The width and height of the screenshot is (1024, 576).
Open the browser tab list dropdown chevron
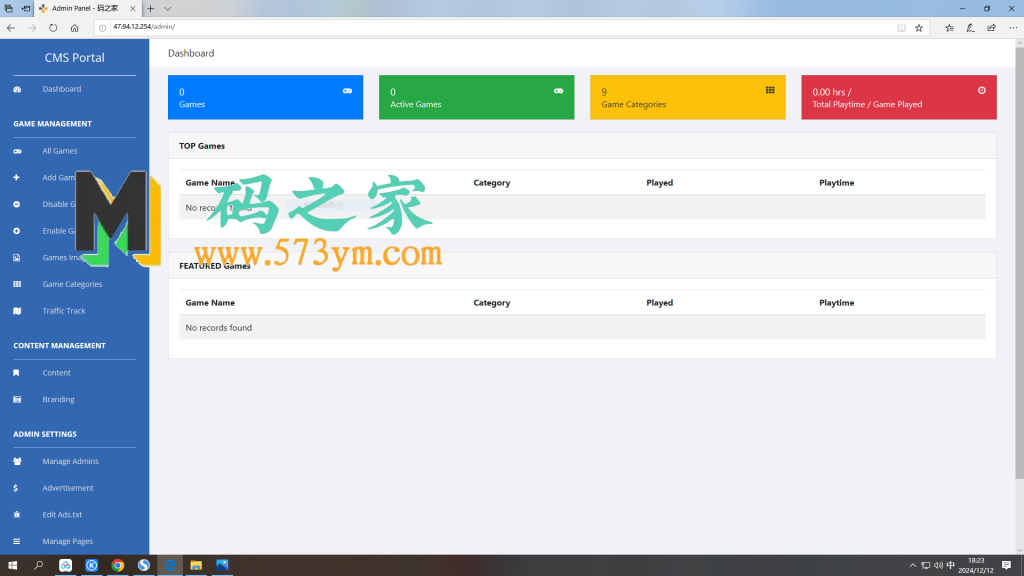click(x=168, y=8)
